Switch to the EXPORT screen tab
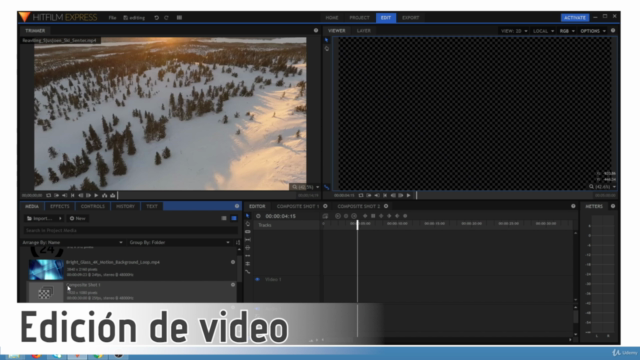 tap(410, 18)
